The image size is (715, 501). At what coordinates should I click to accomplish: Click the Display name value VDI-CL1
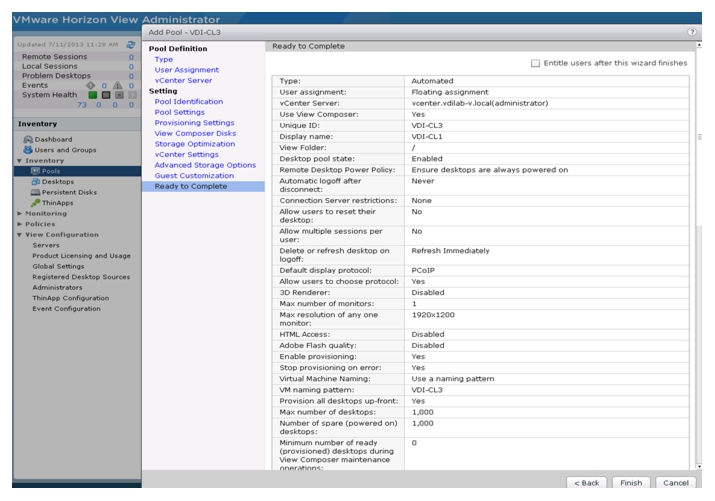point(427,137)
